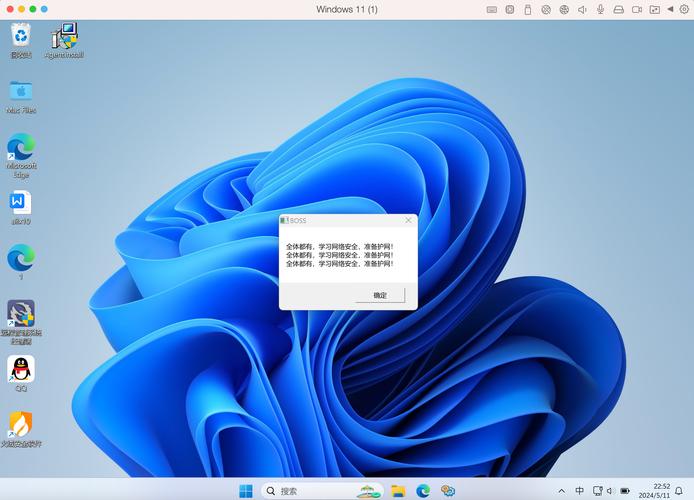This screenshot has width=694, height=500.
Task: Click the 确定 button in the BOSS dialog
Action: click(380, 295)
